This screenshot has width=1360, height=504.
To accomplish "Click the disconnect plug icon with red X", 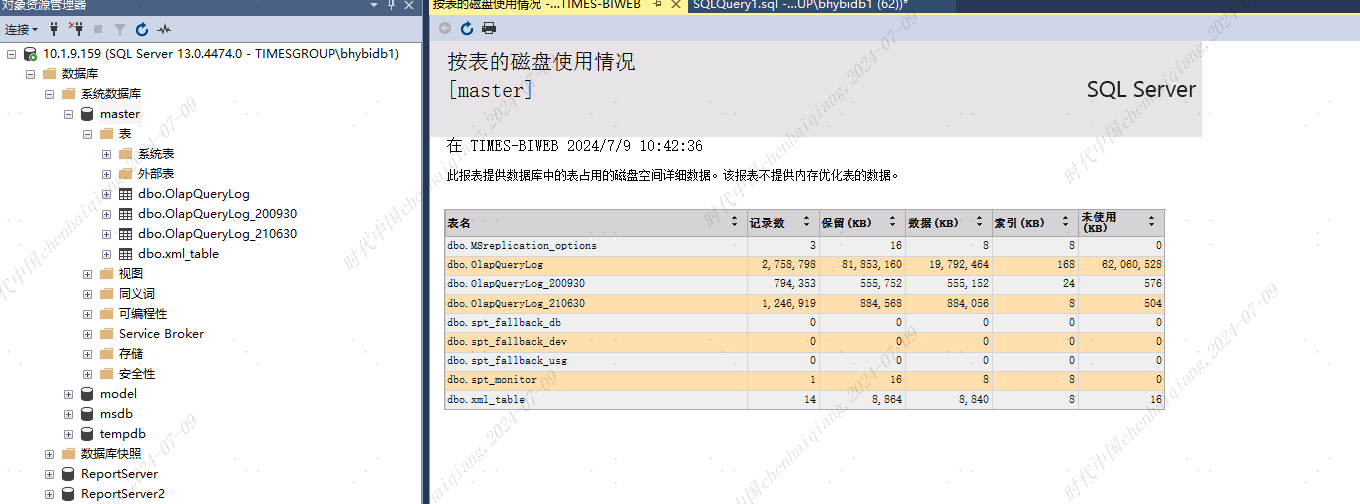I will point(75,30).
